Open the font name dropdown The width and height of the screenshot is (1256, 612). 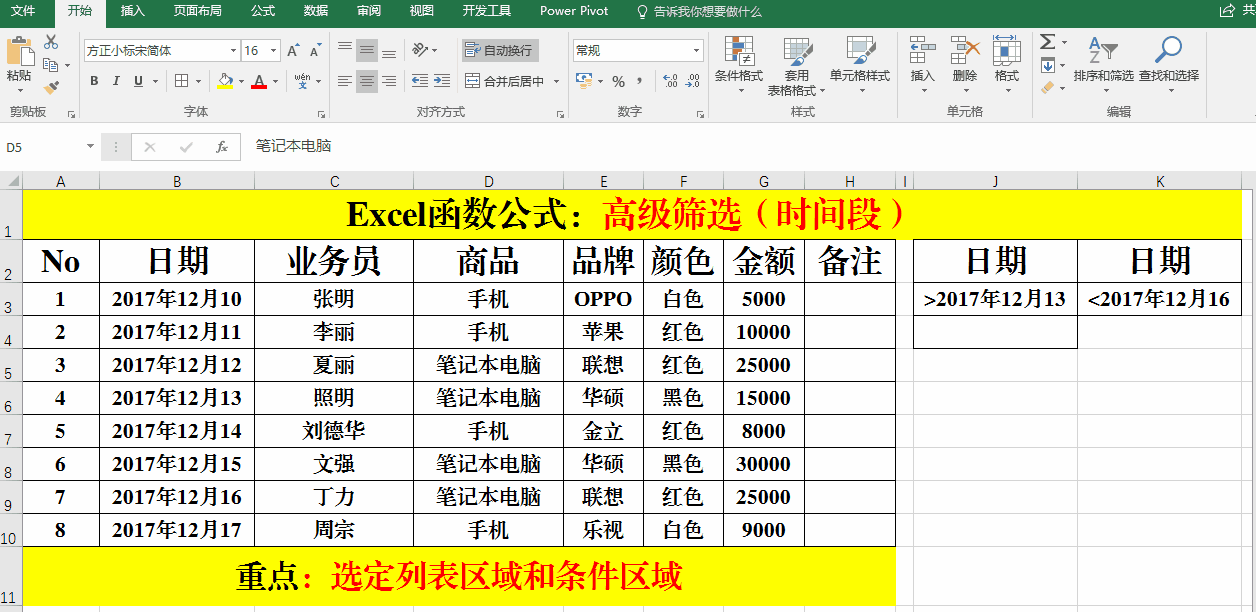point(233,50)
